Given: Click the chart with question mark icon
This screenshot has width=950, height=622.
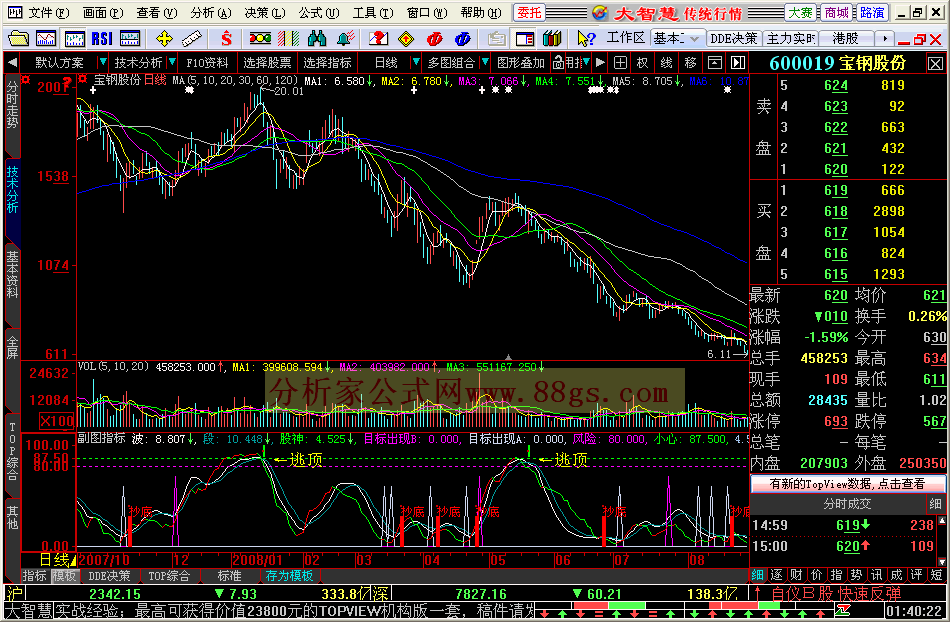Looking at the screenshot, I should pos(379,39).
